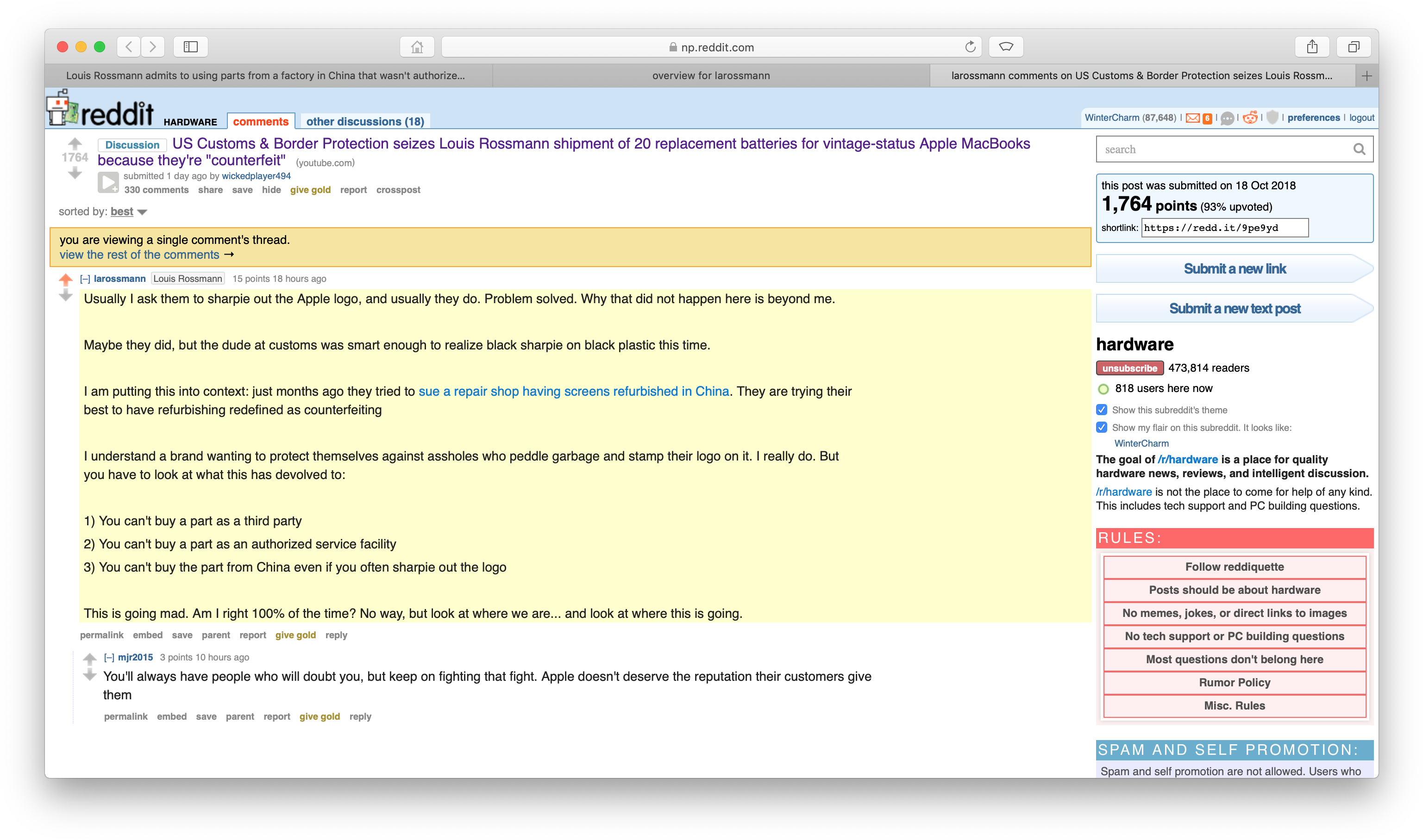
Task: Expand the Follow reddiquette rule
Action: tap(1234, 567)
